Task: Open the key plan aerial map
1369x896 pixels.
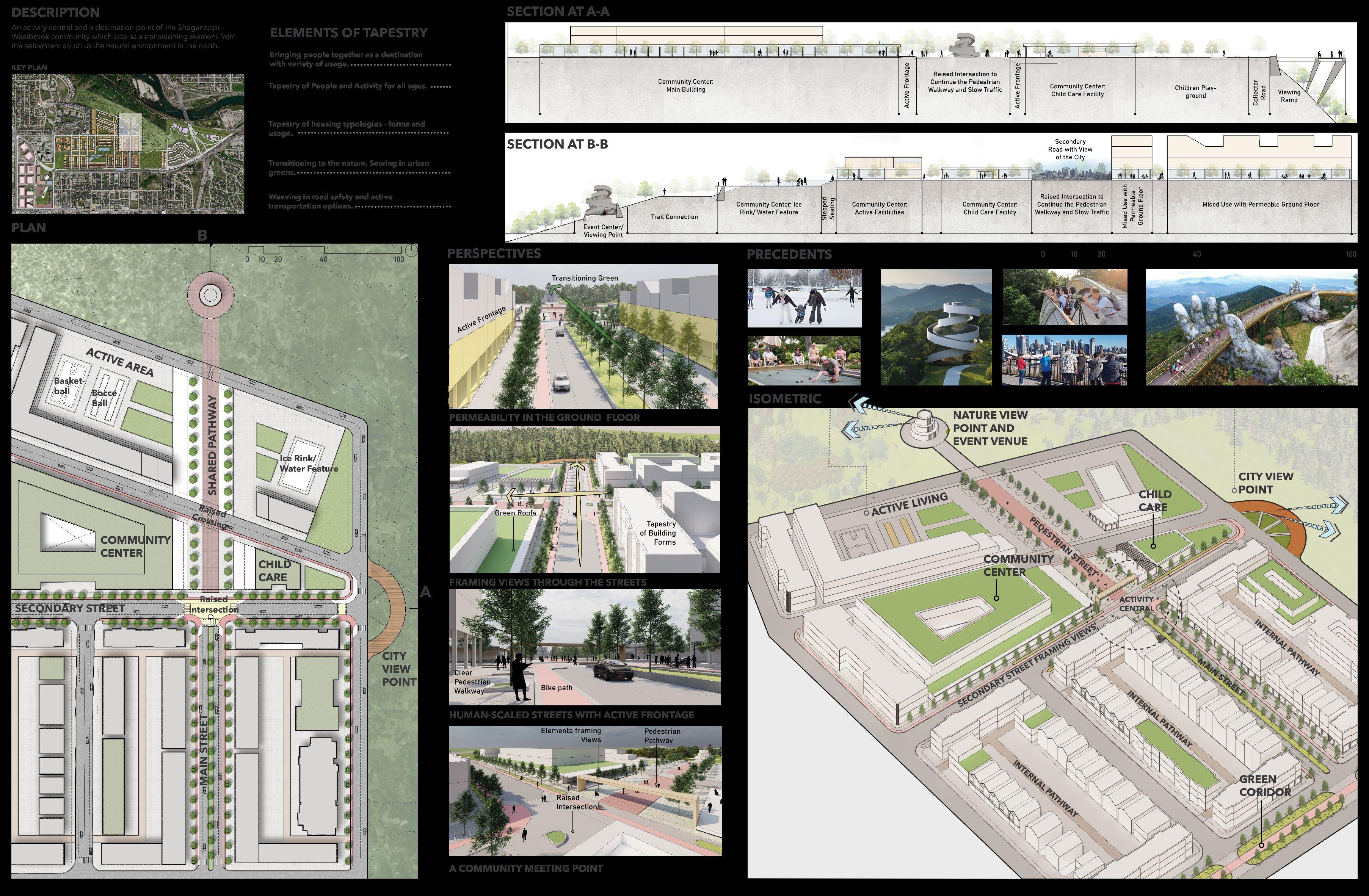Action: tap(128, 144)
